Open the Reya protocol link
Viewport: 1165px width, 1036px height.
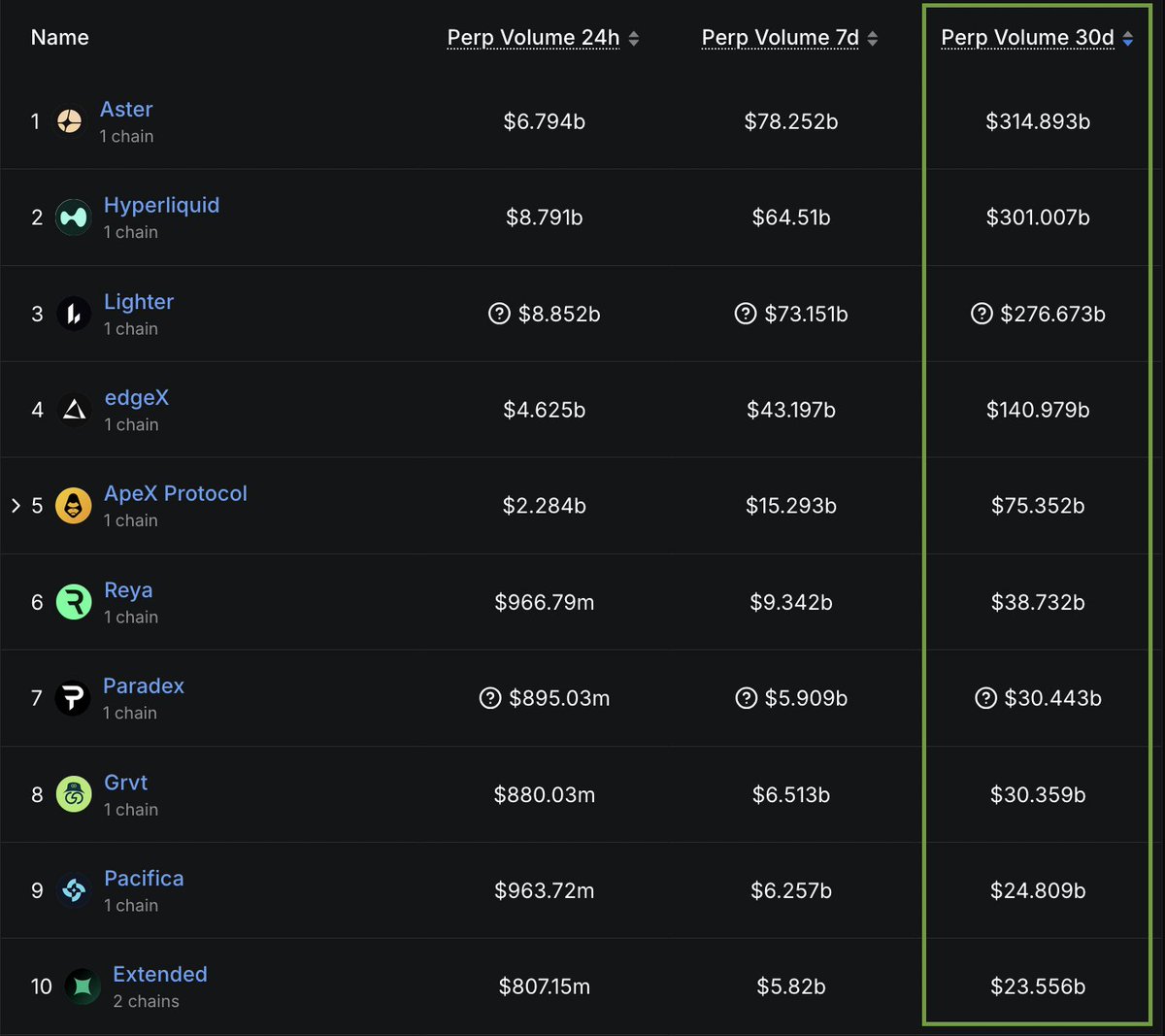pos(128,590)
